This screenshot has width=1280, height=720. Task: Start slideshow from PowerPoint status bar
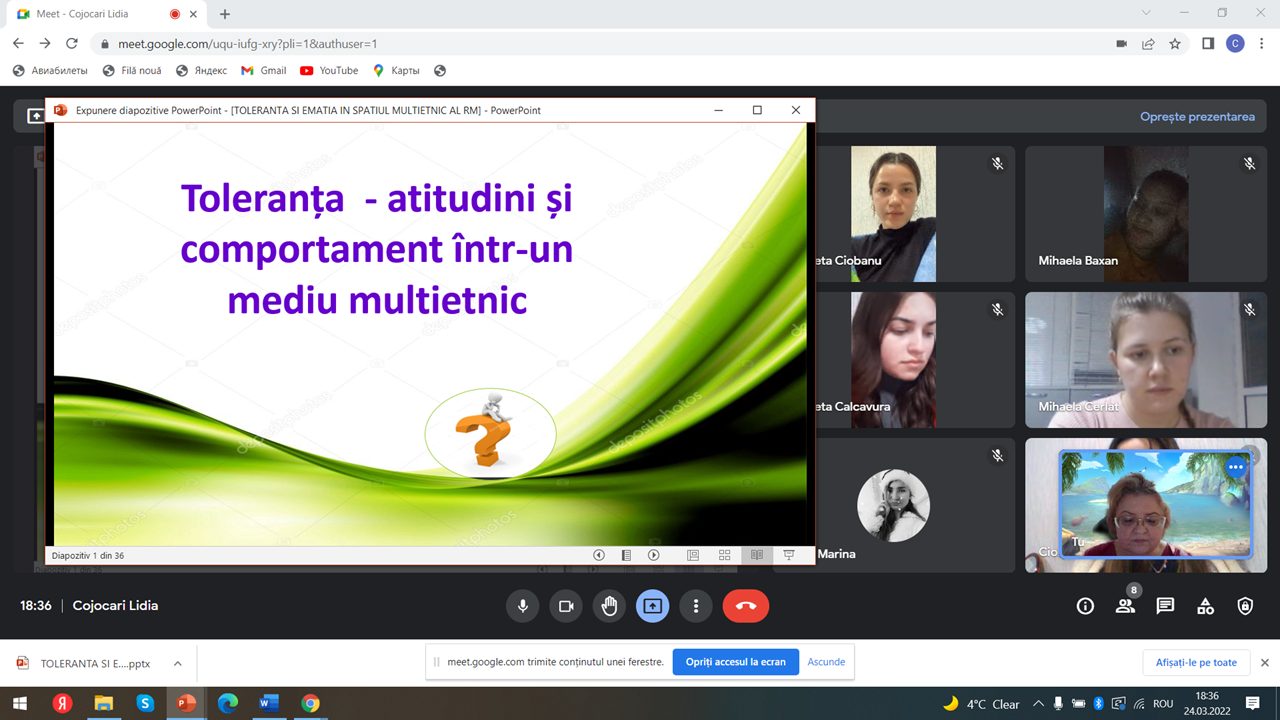pyautogui.click(x=789, y=555)
